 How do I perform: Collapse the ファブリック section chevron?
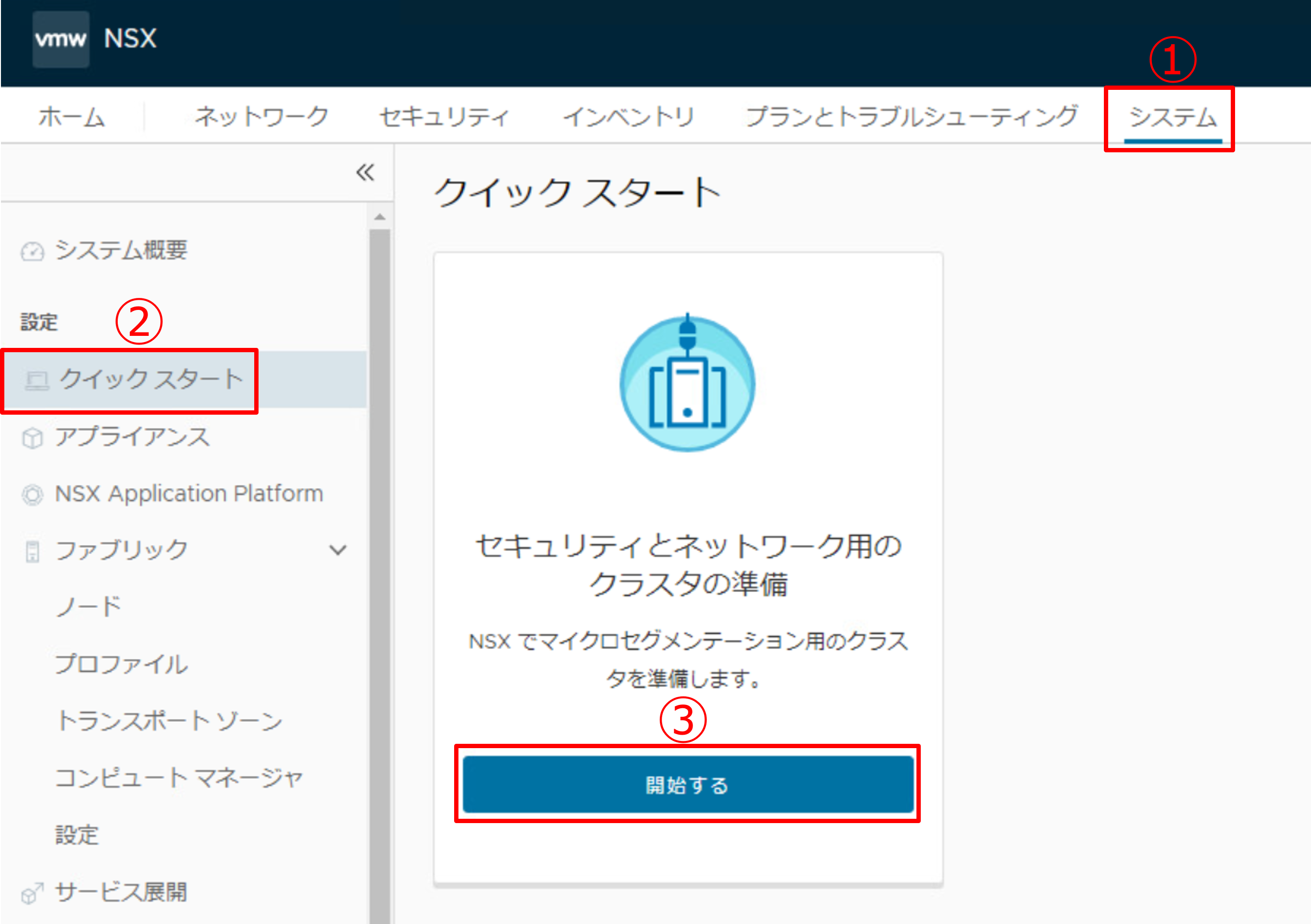point(338,550)
